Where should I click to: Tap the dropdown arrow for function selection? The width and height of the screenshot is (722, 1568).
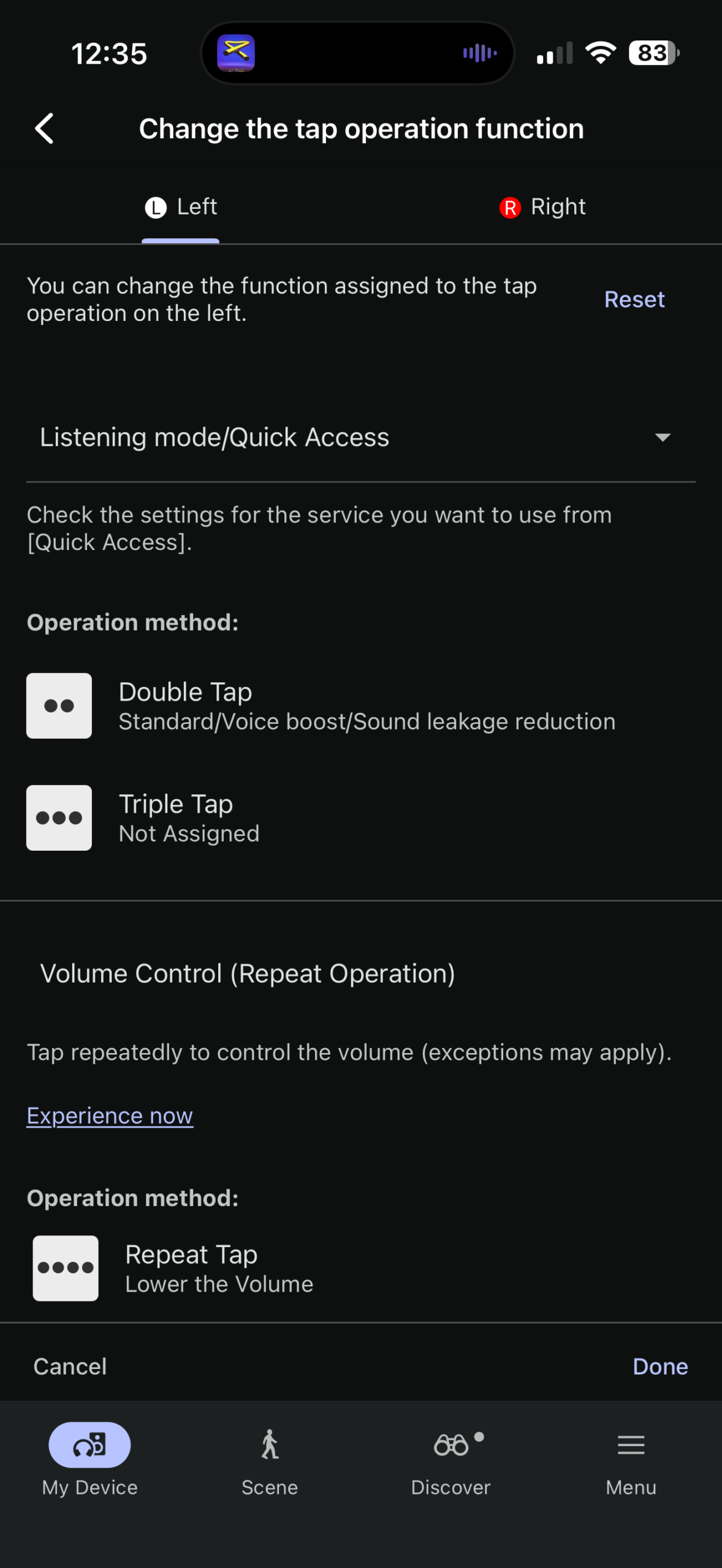tap(662, 437)
